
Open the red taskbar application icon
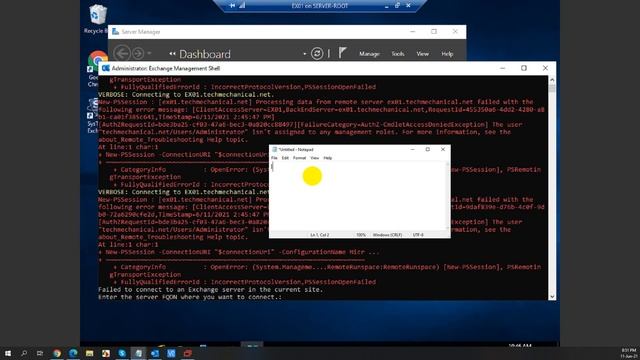point(187,353)
